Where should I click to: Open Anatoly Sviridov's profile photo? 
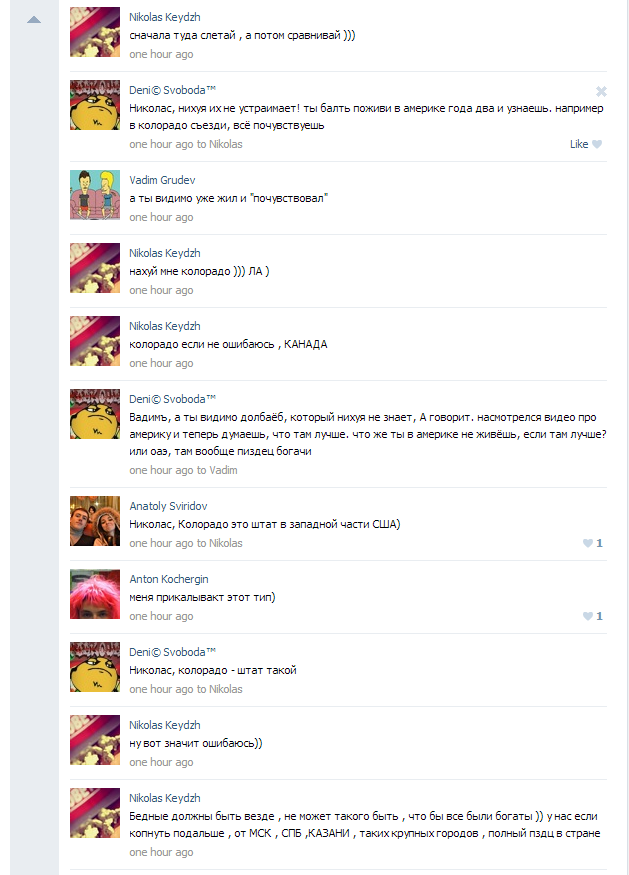coord(95,521)
